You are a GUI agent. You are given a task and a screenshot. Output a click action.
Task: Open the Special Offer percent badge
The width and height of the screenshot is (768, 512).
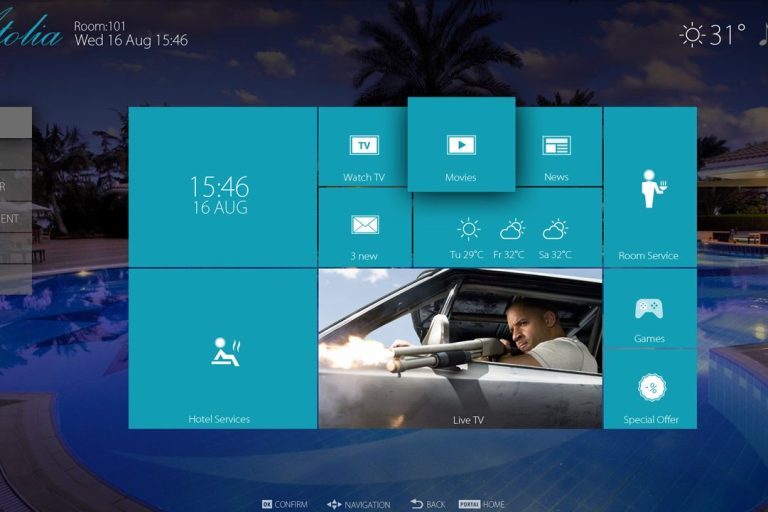click(651, 388)
